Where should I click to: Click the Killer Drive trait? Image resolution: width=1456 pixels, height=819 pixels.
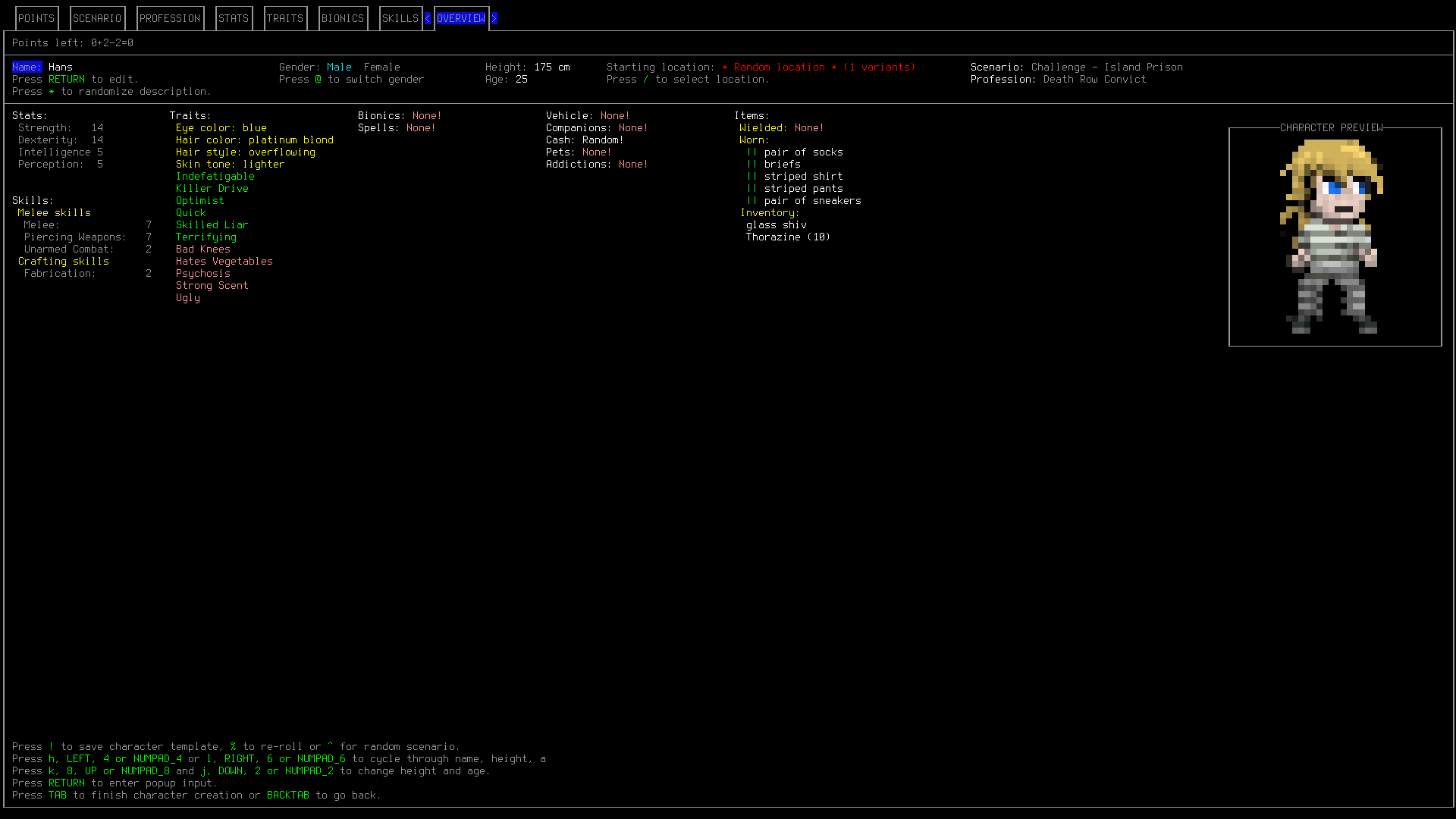pyautogui.click(x=212, y=188)
